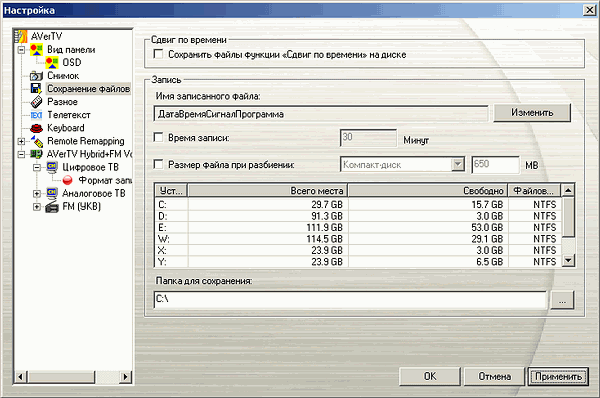Click the Телетекст TEXT icon
Screen dimensions: 600x398
(x=36, y=115)
